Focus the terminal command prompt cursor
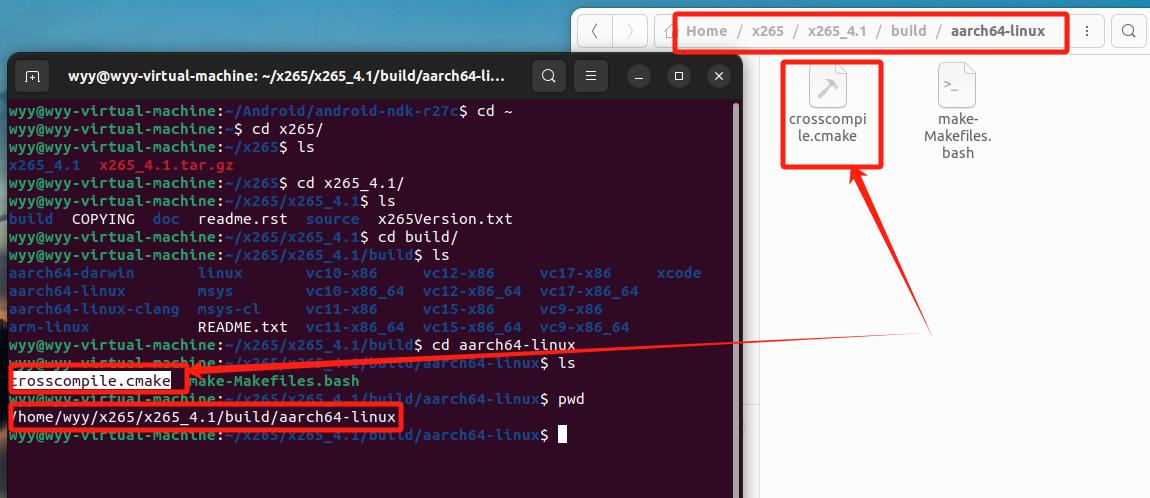This screenshot has width=1150, height=498. (563, 435)
